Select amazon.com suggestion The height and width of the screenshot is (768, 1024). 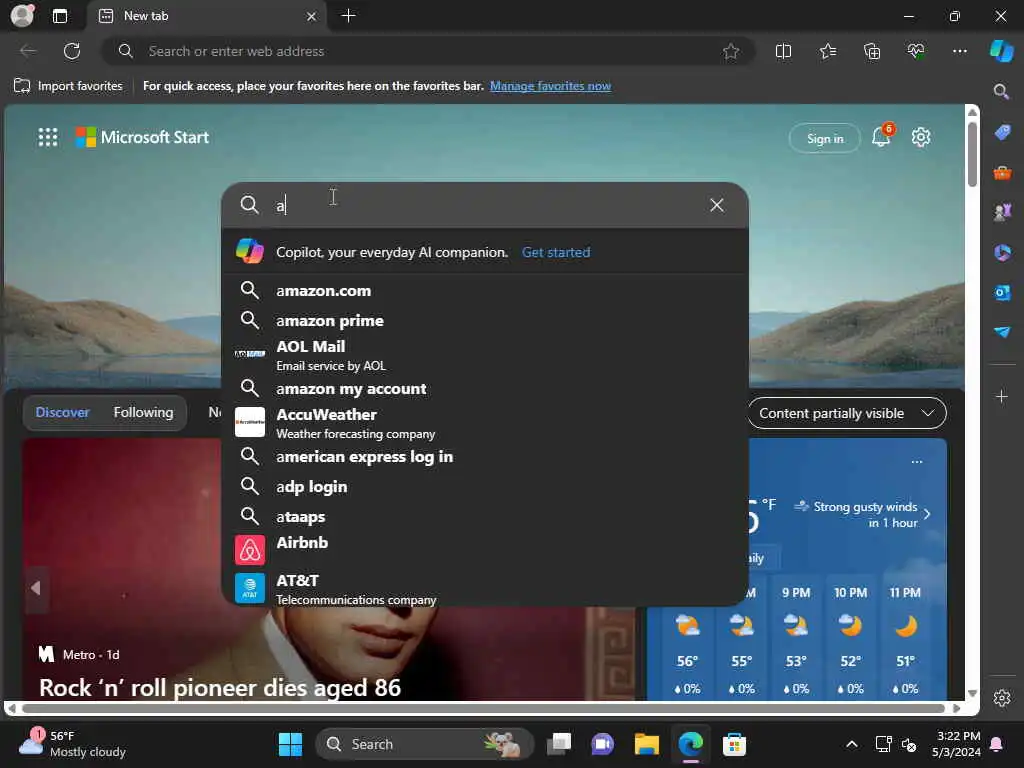(485, 291)
